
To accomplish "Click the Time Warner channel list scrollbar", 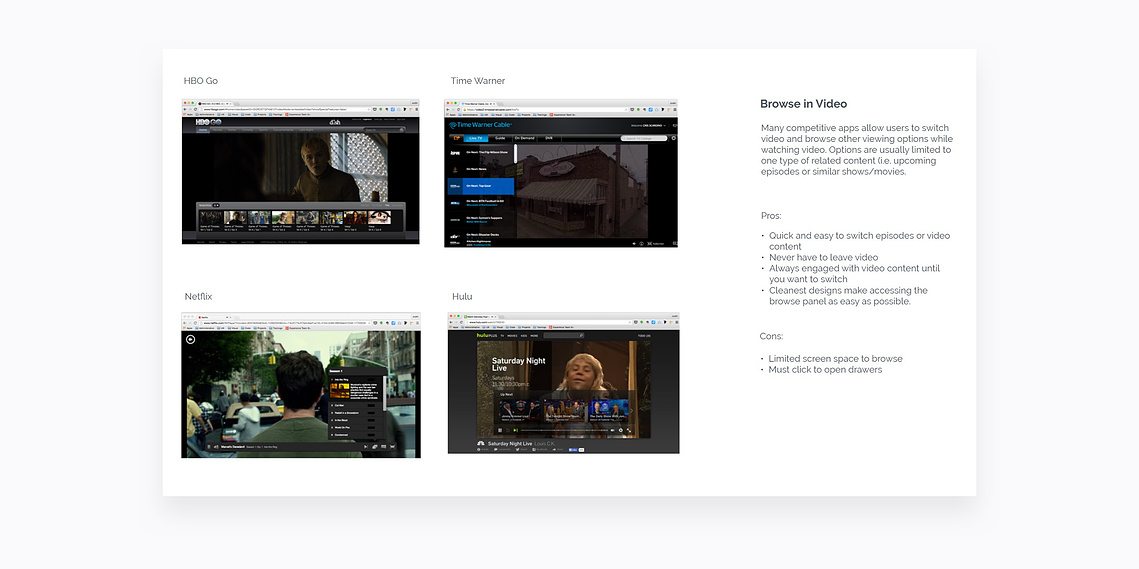I will point(516,154).
